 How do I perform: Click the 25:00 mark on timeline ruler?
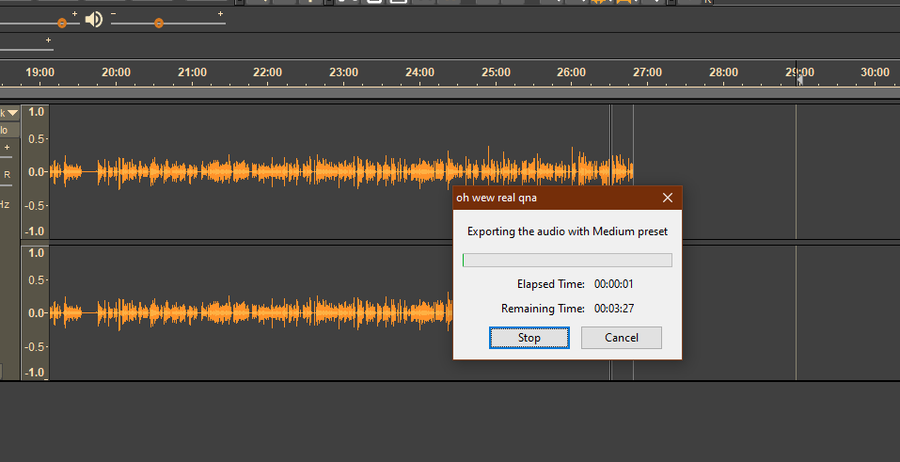click(495, 73)
